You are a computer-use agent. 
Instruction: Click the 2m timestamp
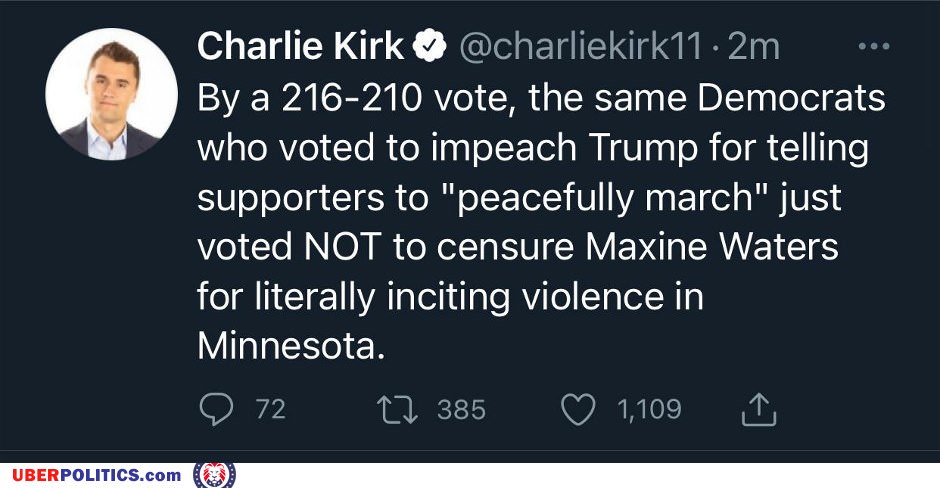pyautogui.click(x=754, y=46)
